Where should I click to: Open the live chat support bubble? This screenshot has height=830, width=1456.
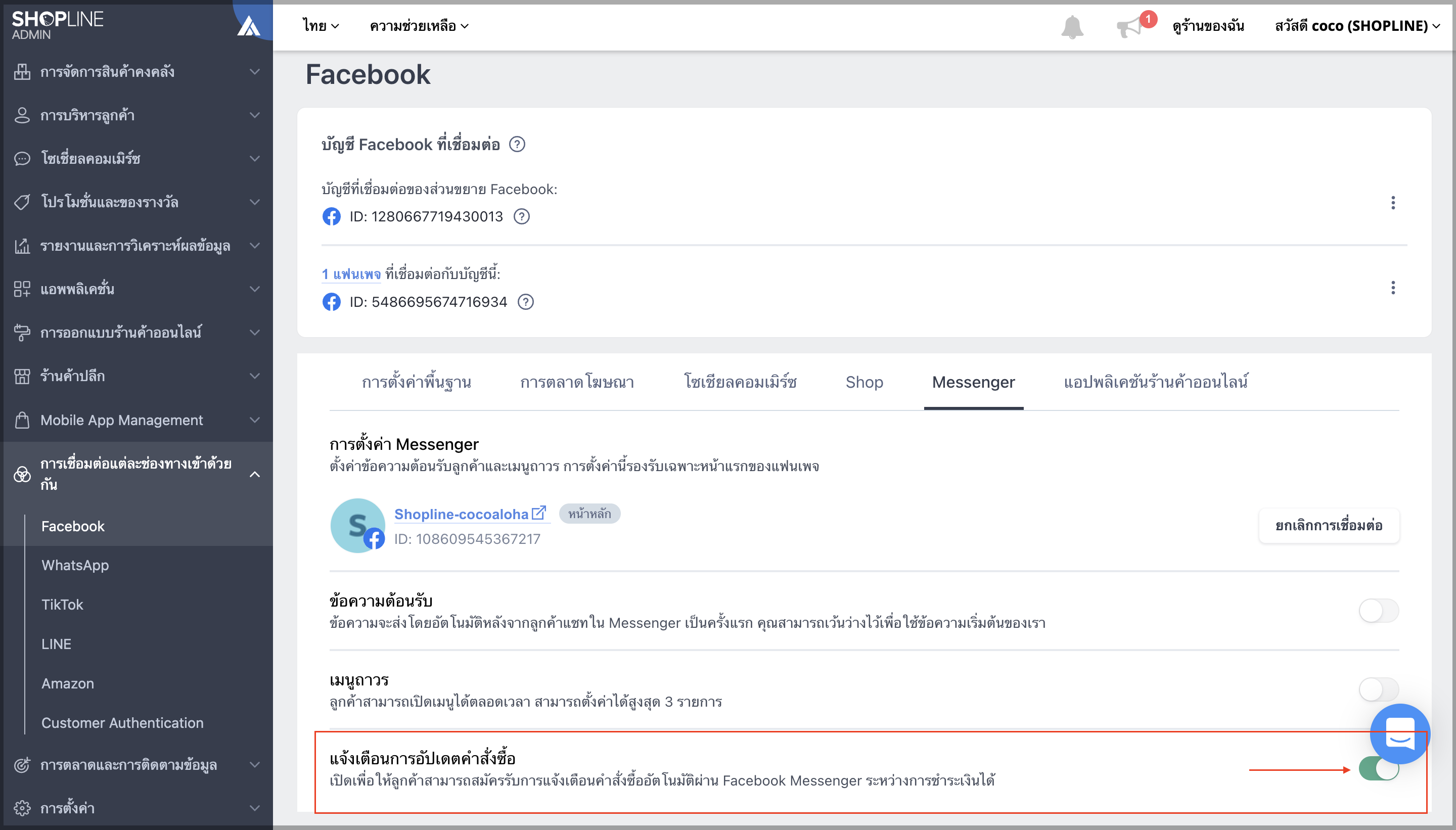[1399, 733]
